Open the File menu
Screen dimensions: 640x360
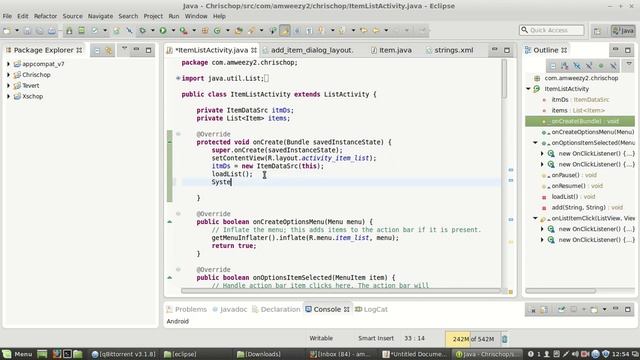point(7,16)
